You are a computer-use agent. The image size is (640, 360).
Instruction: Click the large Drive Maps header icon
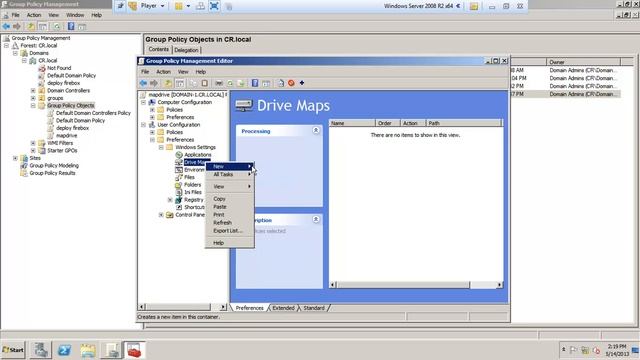click(x=244, y=106)
